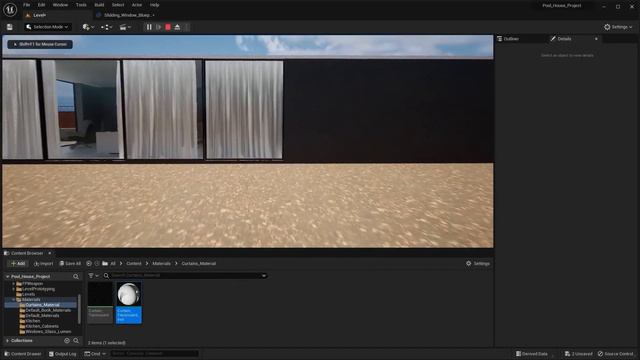Open the add-content quick menu icon

[x=88, y=27]
